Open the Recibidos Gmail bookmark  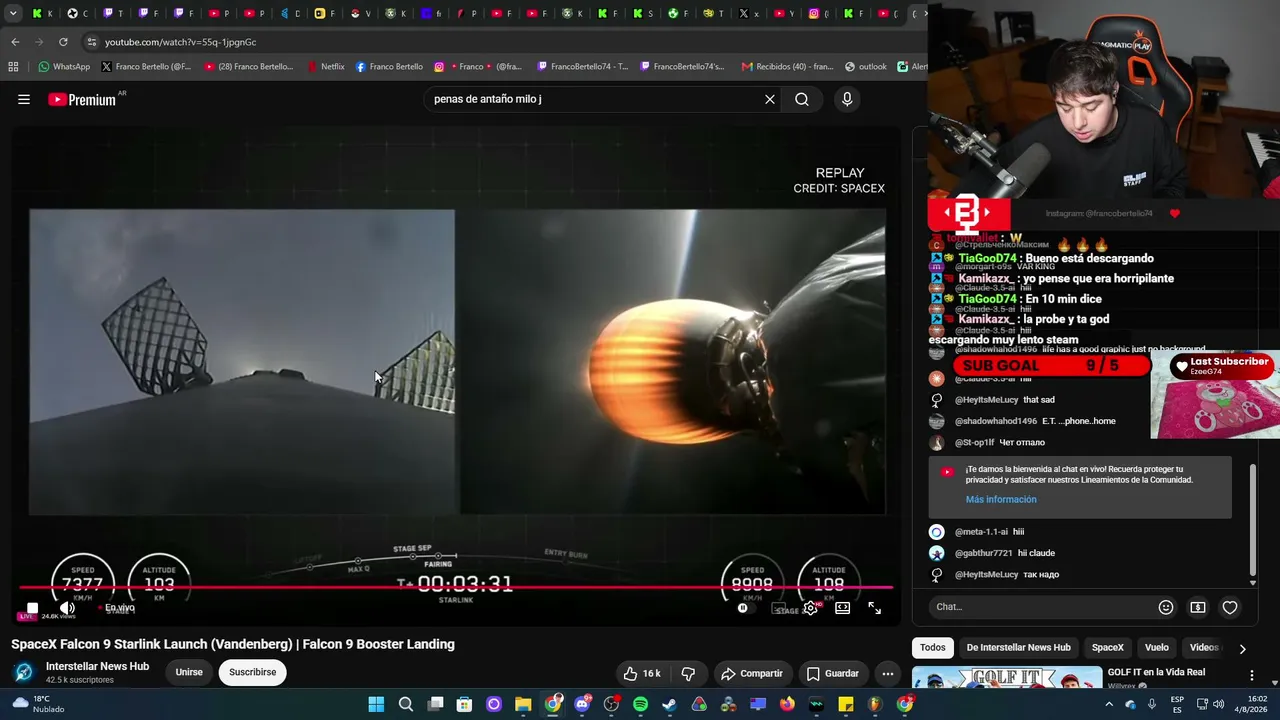click(x=787, y=67)
